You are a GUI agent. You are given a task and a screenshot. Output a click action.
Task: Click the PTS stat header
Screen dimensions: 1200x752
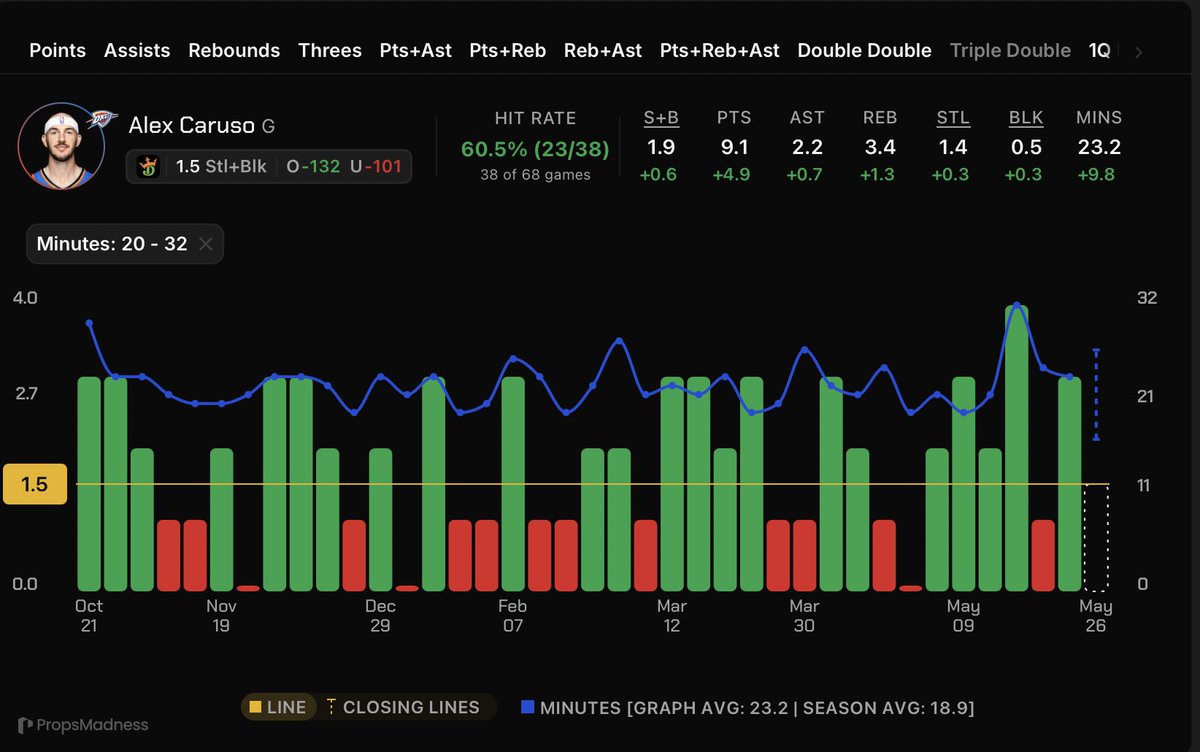tap(734, 118)
